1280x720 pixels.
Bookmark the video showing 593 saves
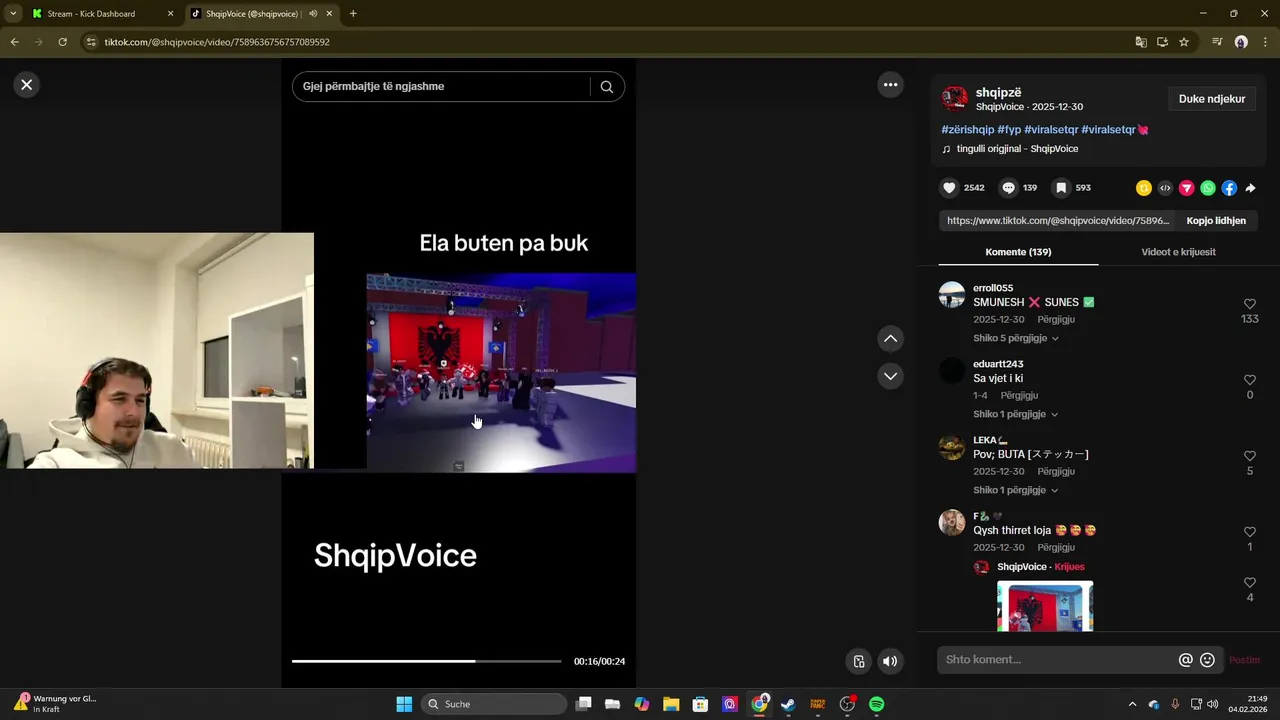click(1061, 188)
